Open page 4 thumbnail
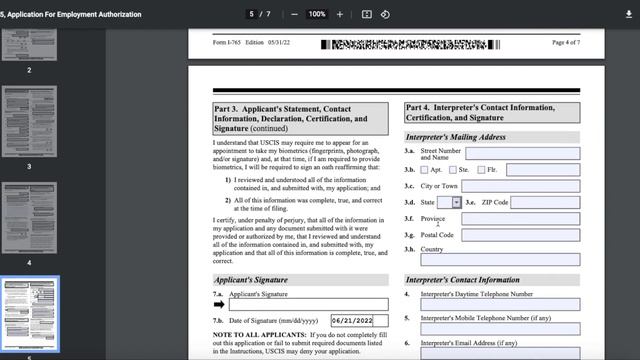The image size is (640, 360). point(29,218)
